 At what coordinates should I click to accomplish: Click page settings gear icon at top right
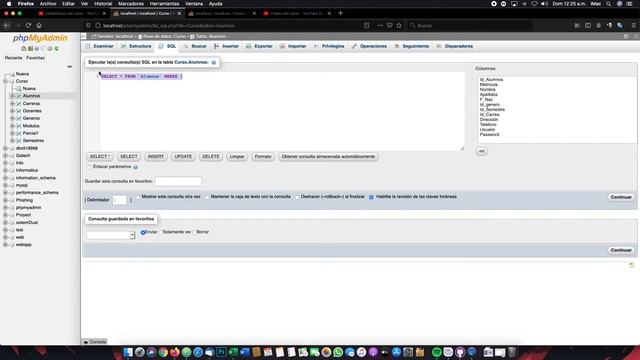point(626,36)
